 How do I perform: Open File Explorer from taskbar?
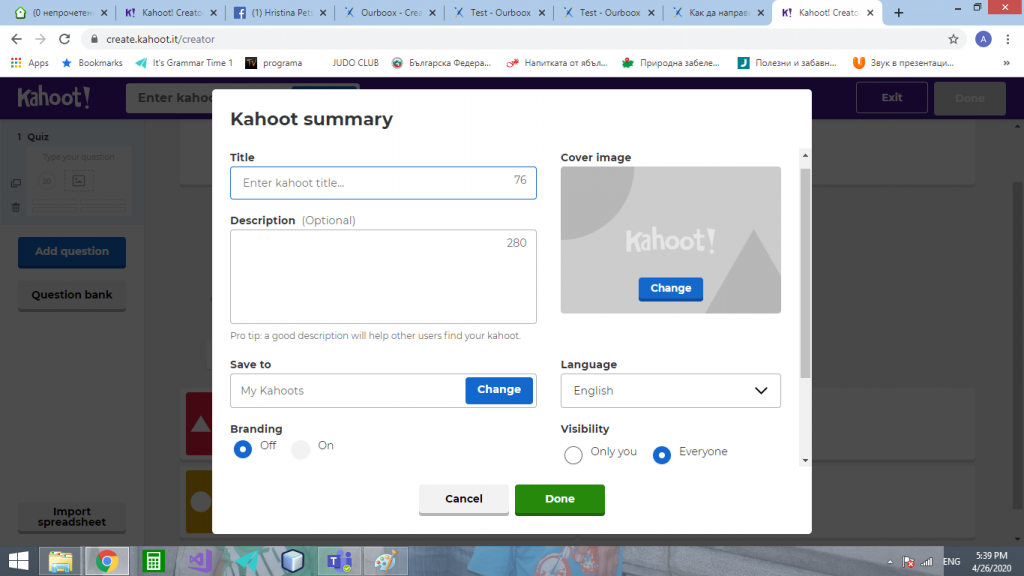(60, 561)
